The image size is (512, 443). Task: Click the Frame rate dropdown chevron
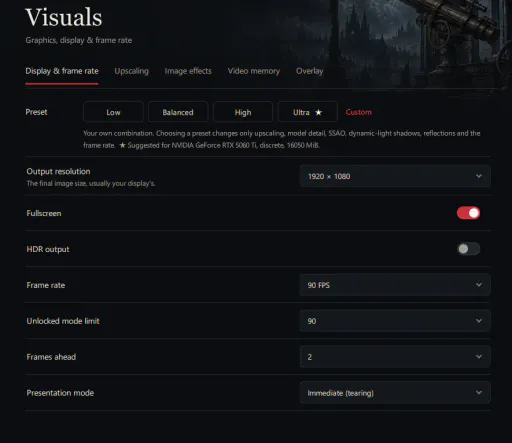pyautogui.click(x=479, y=285)
